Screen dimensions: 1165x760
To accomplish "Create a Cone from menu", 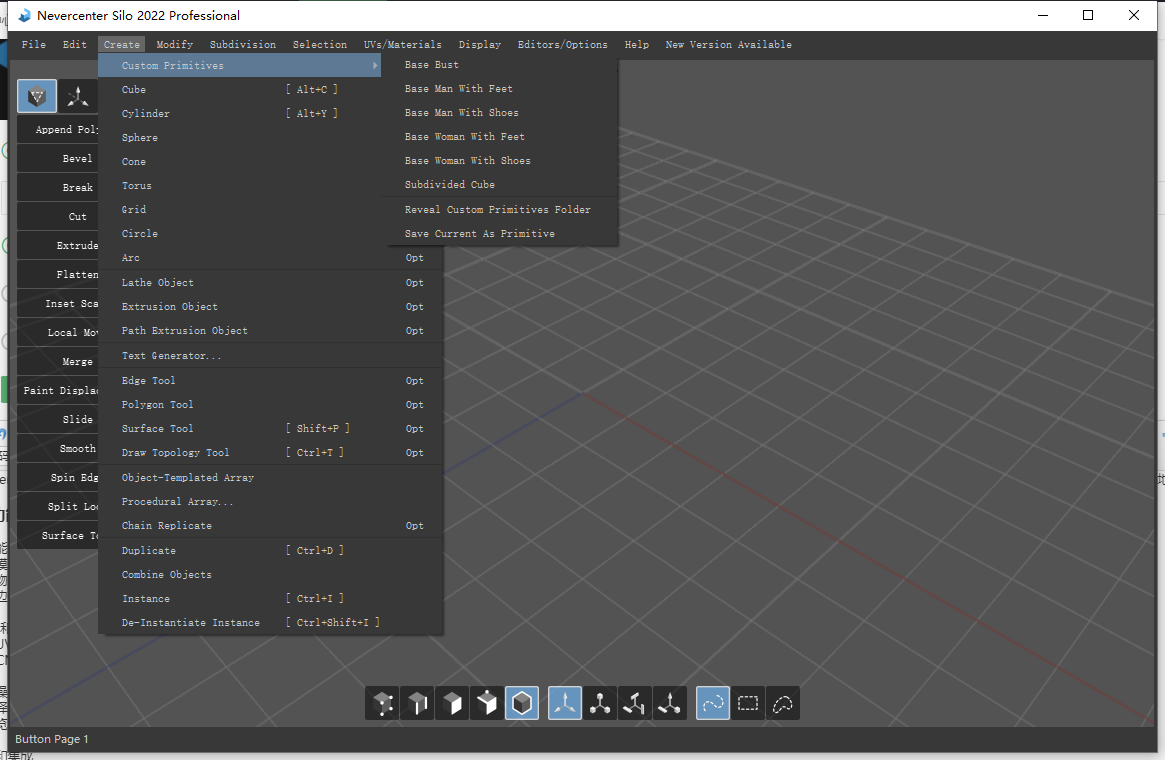I will [x=239, y=161].
